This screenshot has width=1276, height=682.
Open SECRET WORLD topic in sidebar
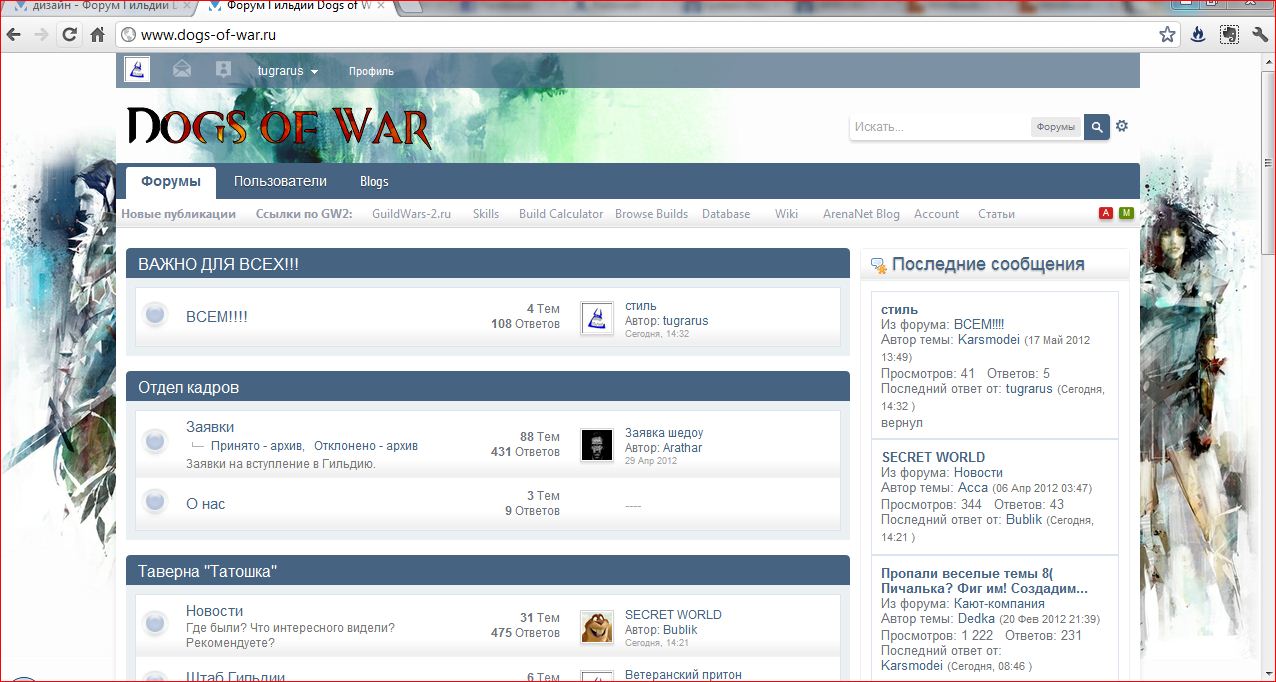pos(933,457)
